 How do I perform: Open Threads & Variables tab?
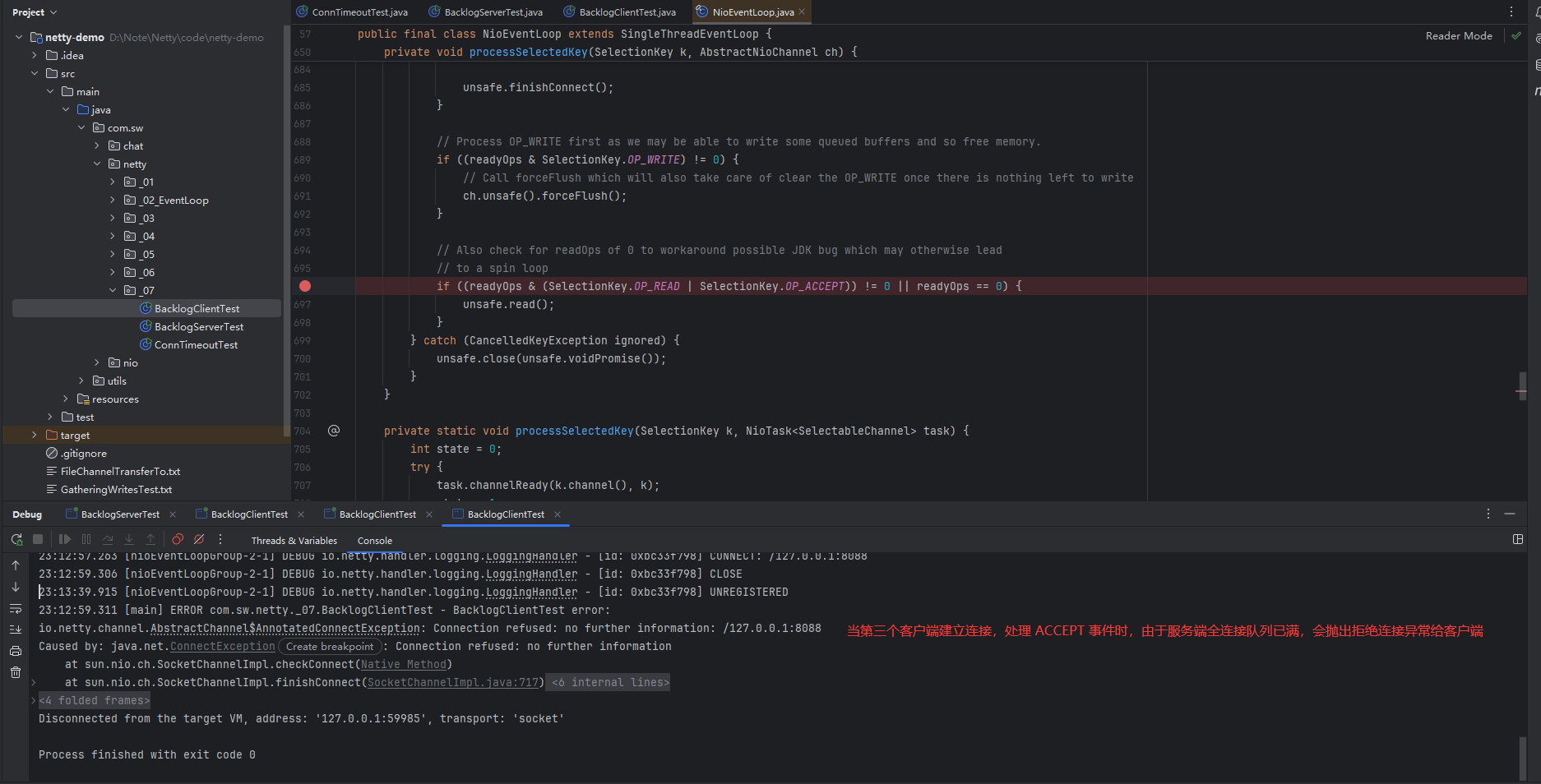294,541
